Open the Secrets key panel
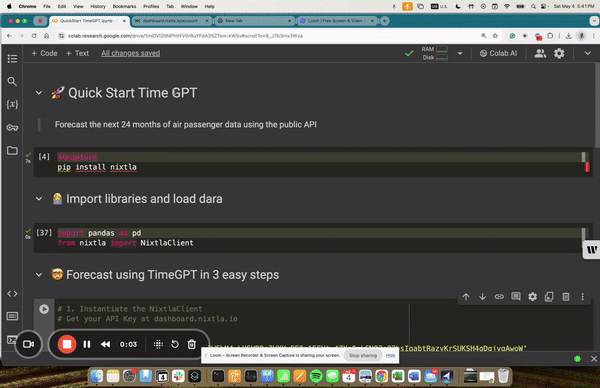The image size is (600, 388). point(12,127)
